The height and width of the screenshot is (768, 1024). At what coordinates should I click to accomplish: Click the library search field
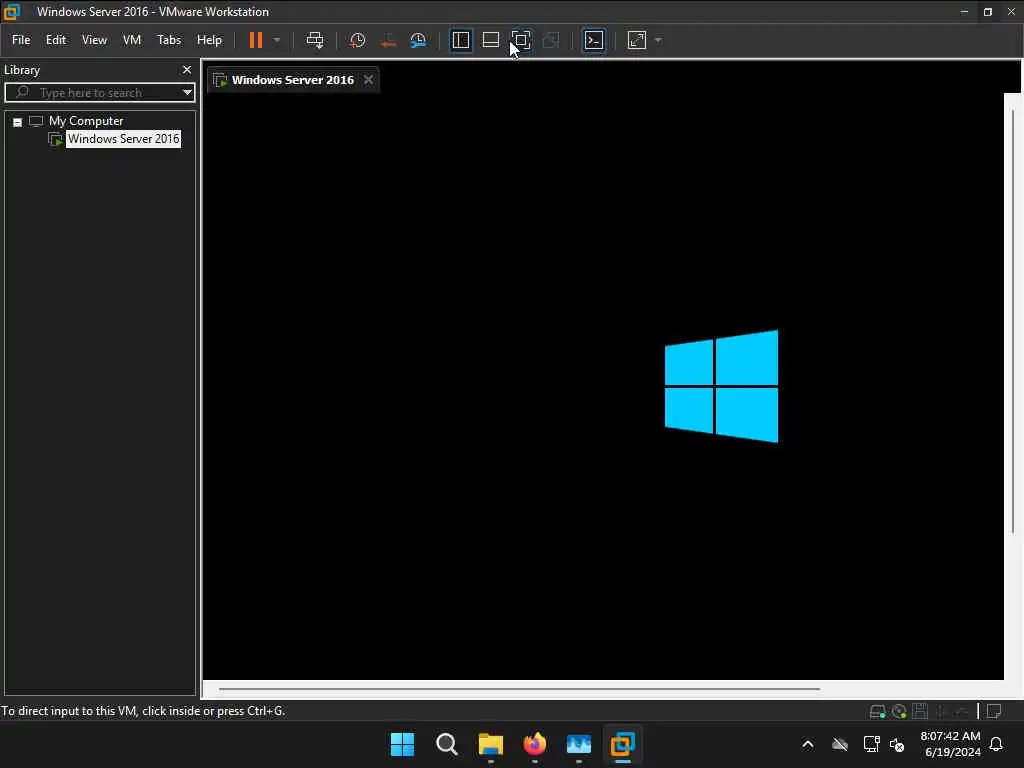[x=98, y=92]
